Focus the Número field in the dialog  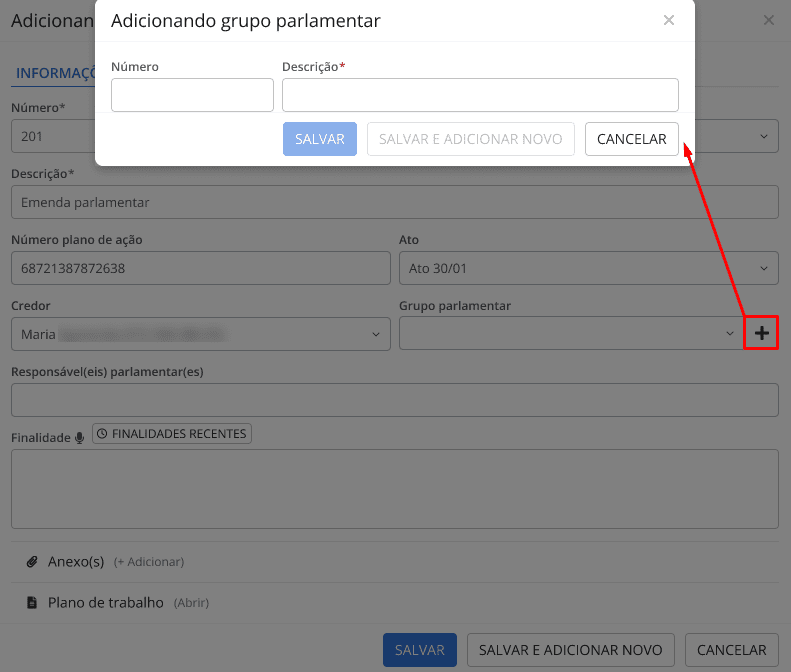click(192, 96)
